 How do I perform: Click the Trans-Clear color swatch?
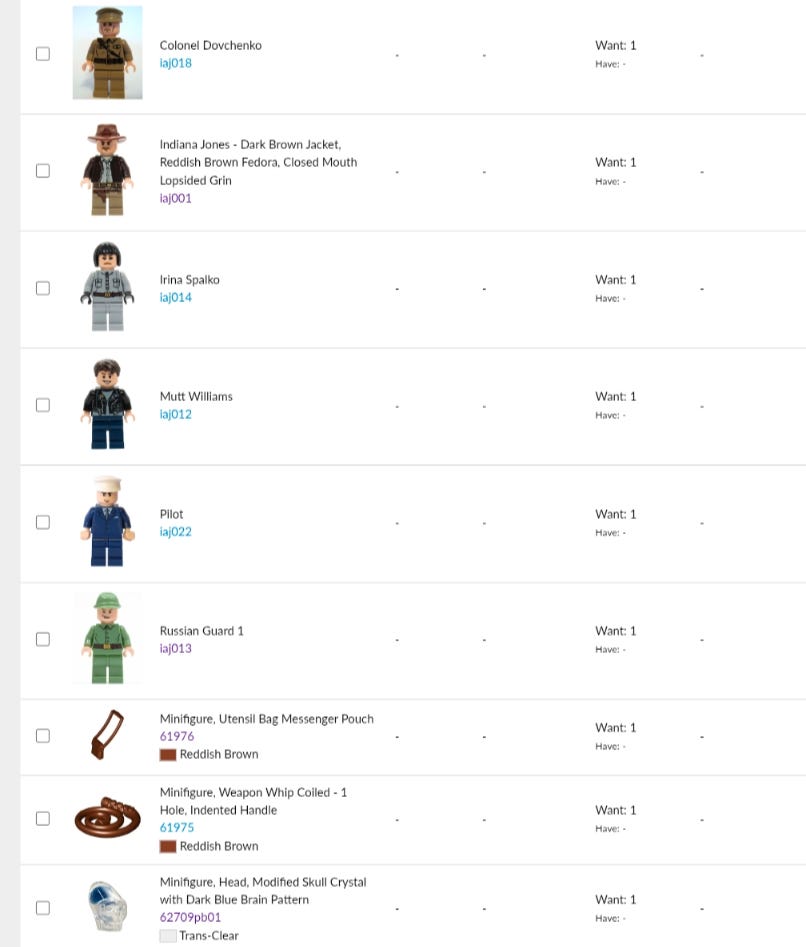click(x=168, y=936)
